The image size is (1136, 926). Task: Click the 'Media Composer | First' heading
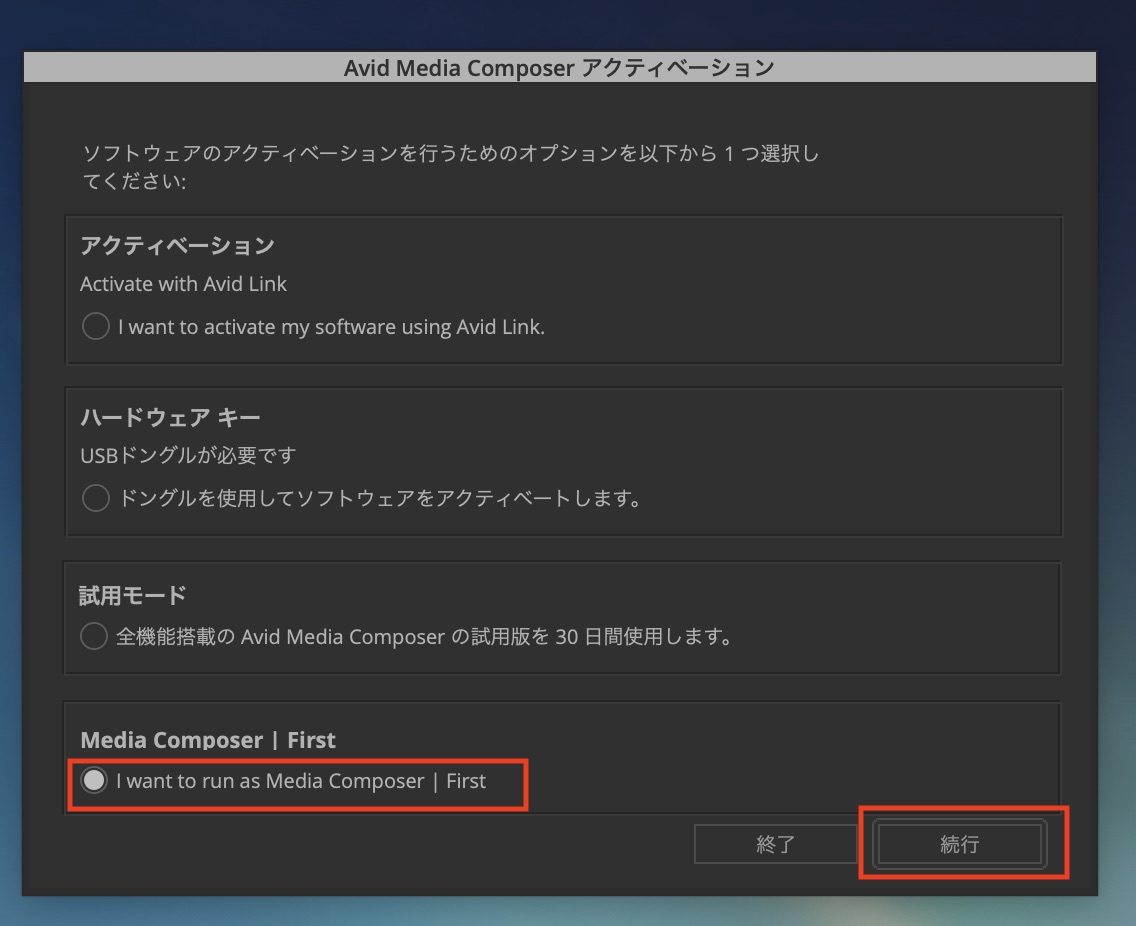(x=208, y=740)
